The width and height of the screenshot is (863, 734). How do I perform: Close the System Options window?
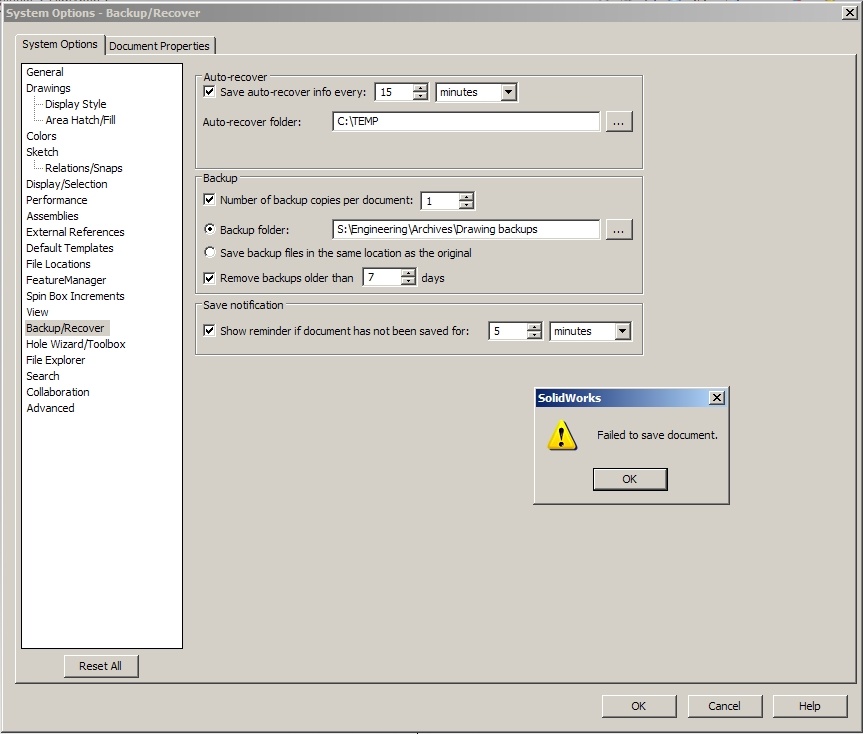click(x=850, y=13)
